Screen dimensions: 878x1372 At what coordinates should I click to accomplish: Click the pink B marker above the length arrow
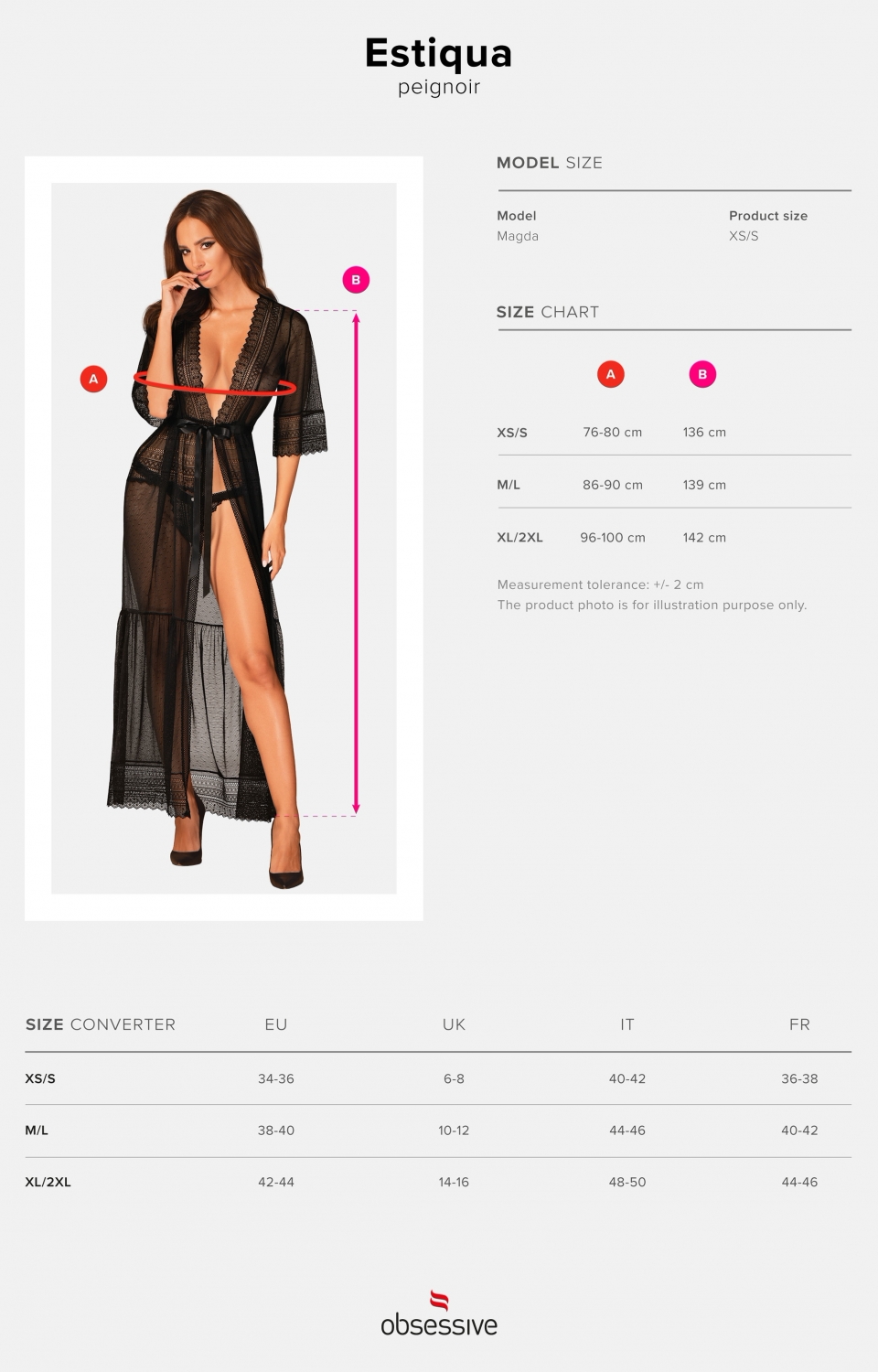(x=356, y=280)
